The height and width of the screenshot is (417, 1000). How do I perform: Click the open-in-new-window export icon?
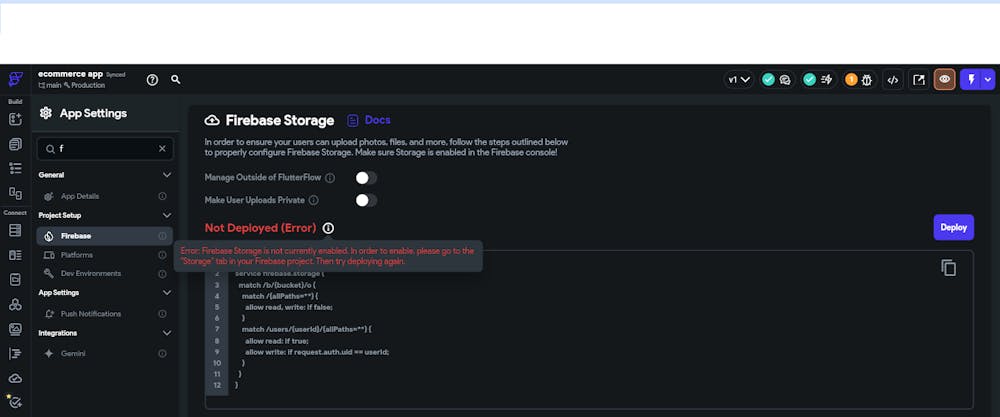point(919,80)
